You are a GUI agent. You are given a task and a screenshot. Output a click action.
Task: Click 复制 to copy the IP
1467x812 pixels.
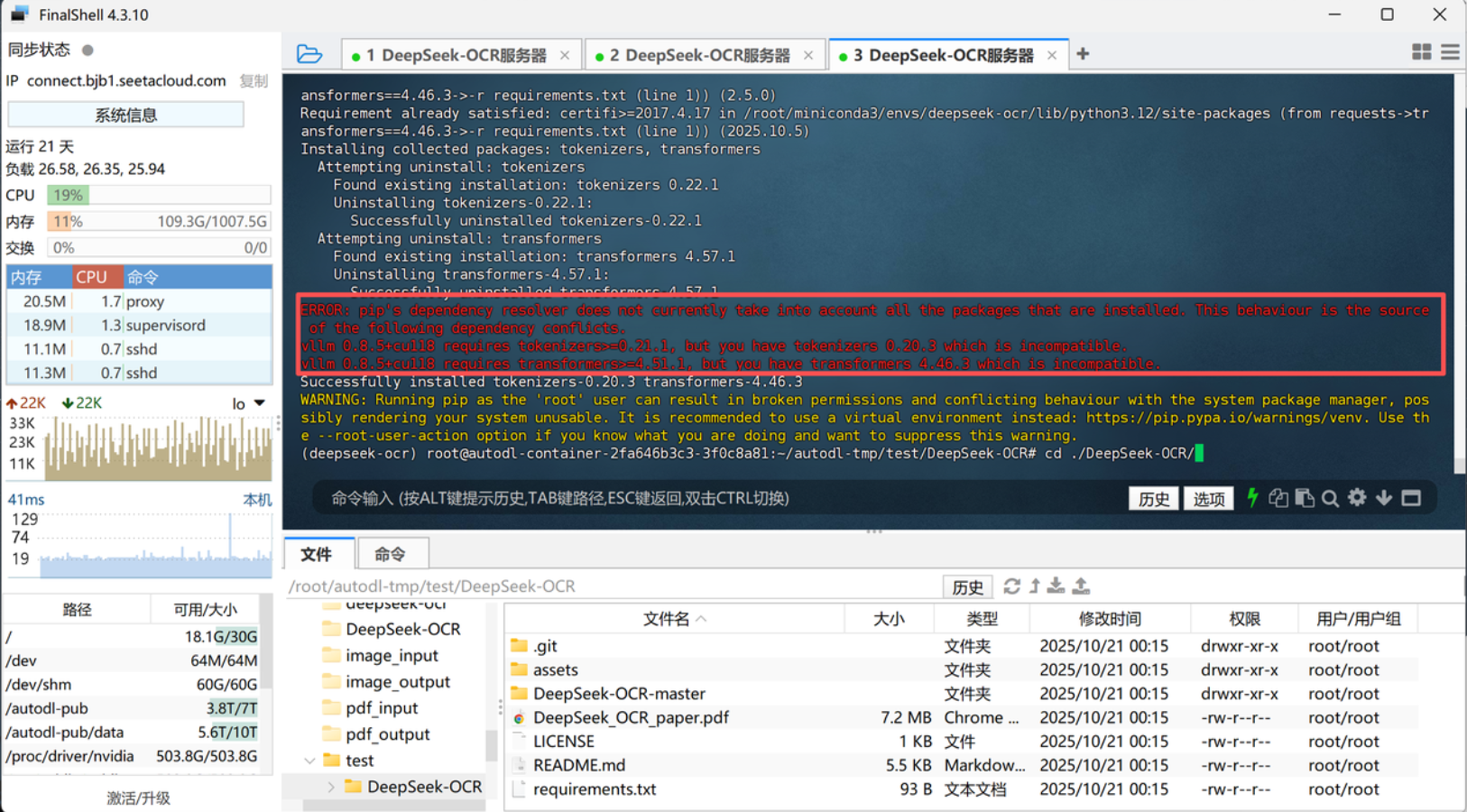[x=254, y=81]
